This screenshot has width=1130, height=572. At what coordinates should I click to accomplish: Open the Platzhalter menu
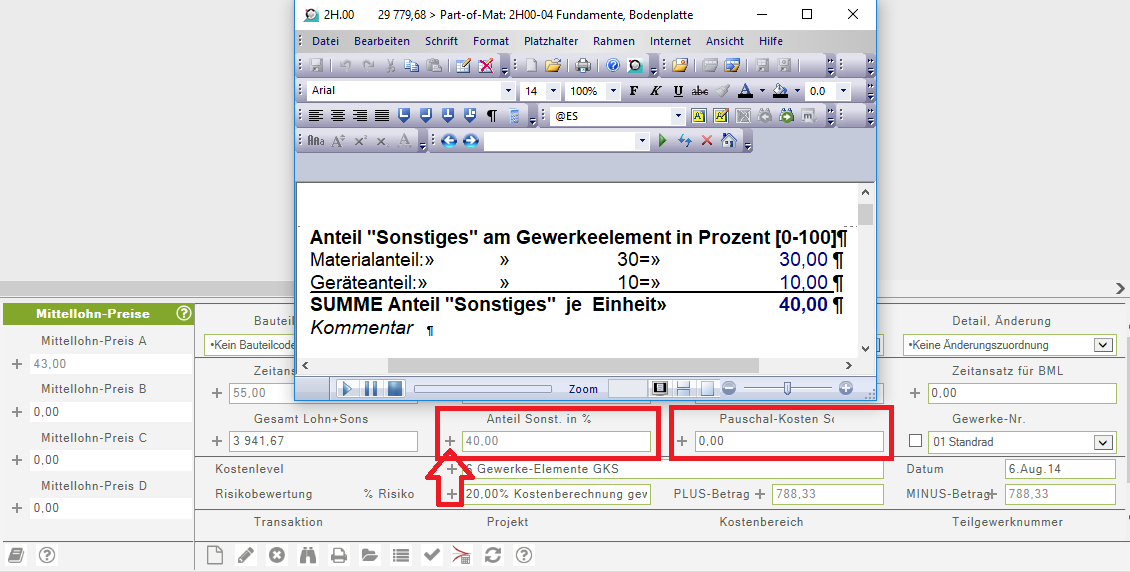click(550, 41)
